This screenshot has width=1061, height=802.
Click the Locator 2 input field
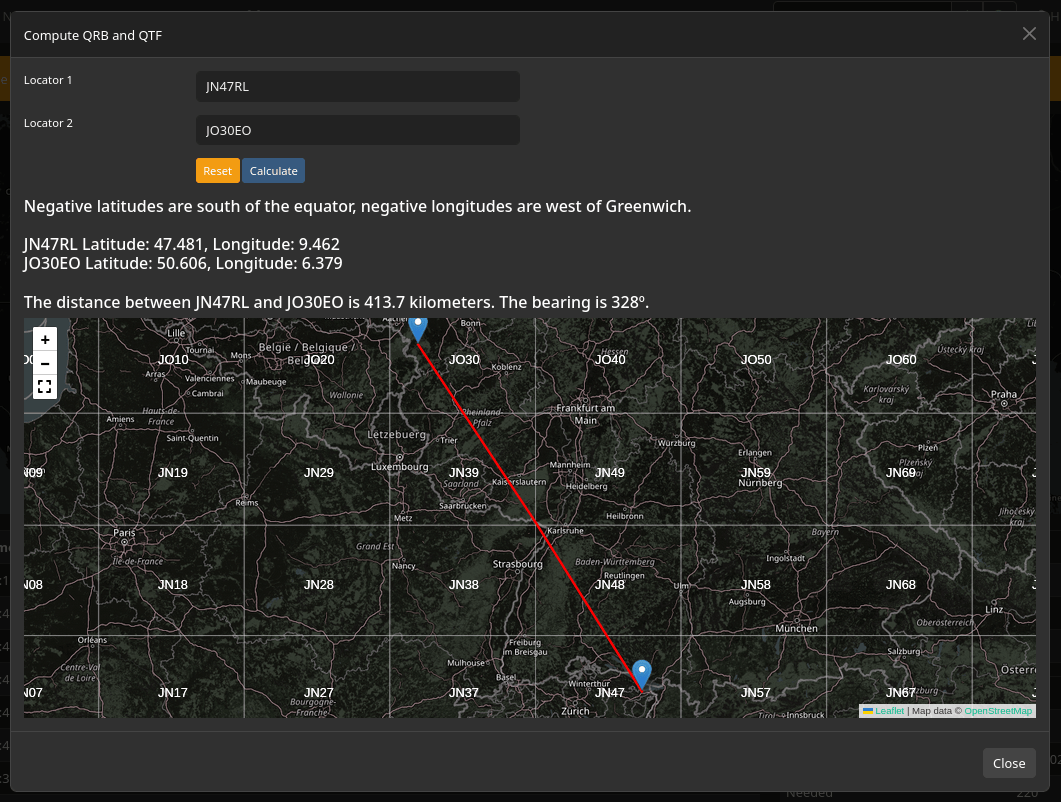pos(358,130)
